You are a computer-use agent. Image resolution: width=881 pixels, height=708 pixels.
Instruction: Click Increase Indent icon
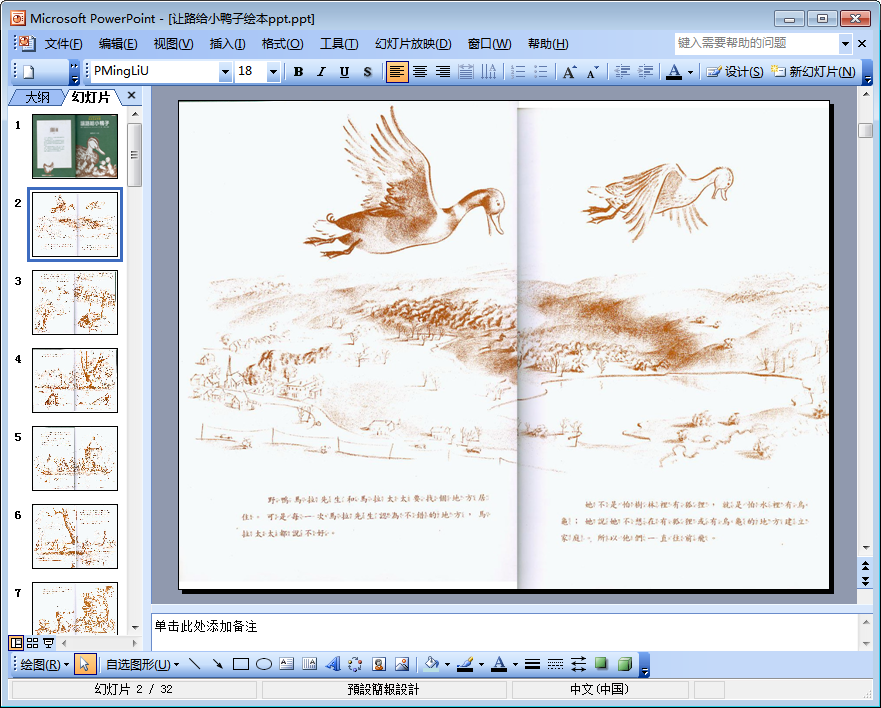click(x=645, y=72)
